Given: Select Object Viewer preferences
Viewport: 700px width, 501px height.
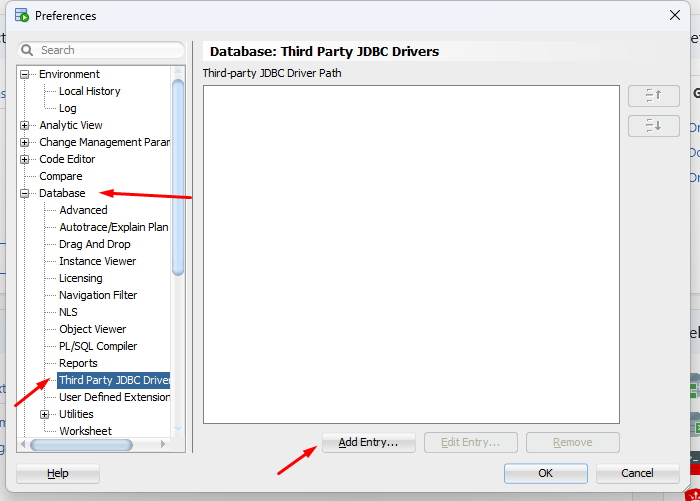Looking at the screenshot, I should coord(92,329).
